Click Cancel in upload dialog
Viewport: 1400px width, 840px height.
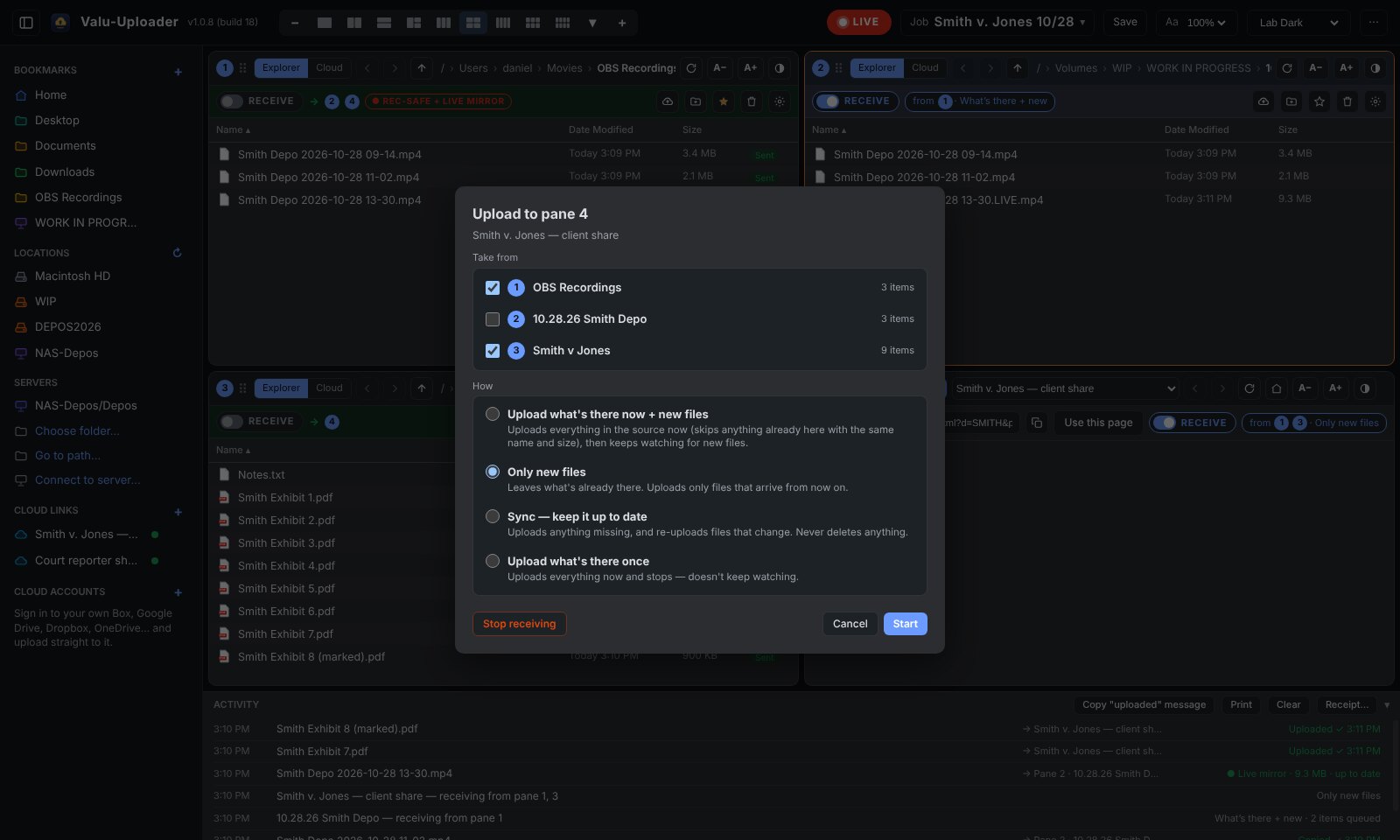pyautogui.click(x=850, y=624)
